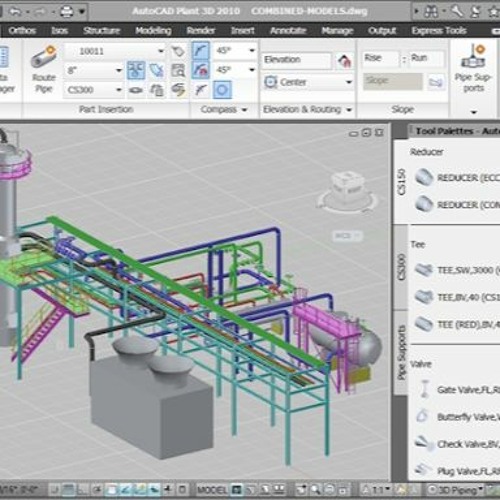
Task: Click the REDUCER (CON tool in the palette
Action: (456, 204)
